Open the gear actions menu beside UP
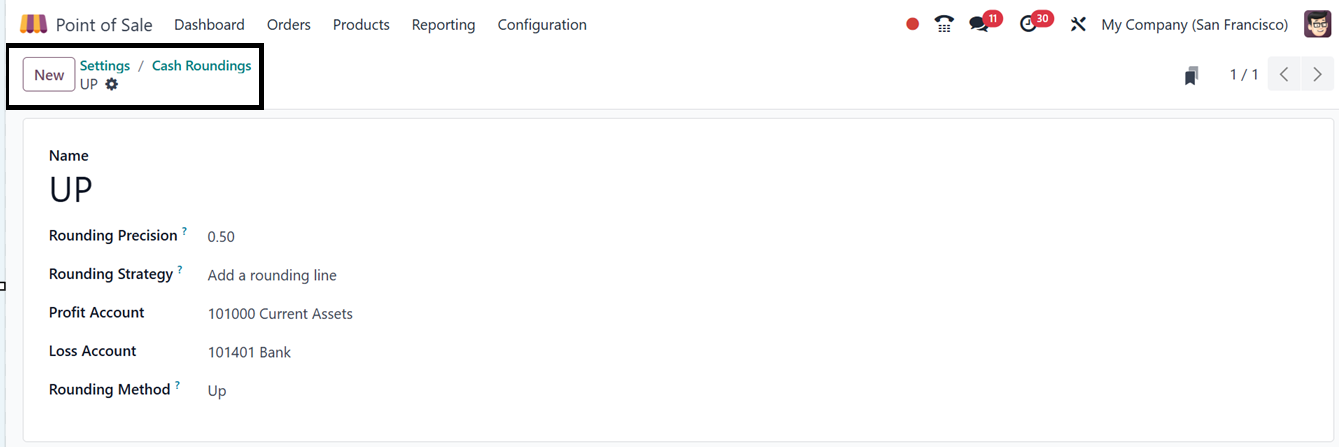Image resolution: width=1339 pixels, height=447 pixels. 112,84
